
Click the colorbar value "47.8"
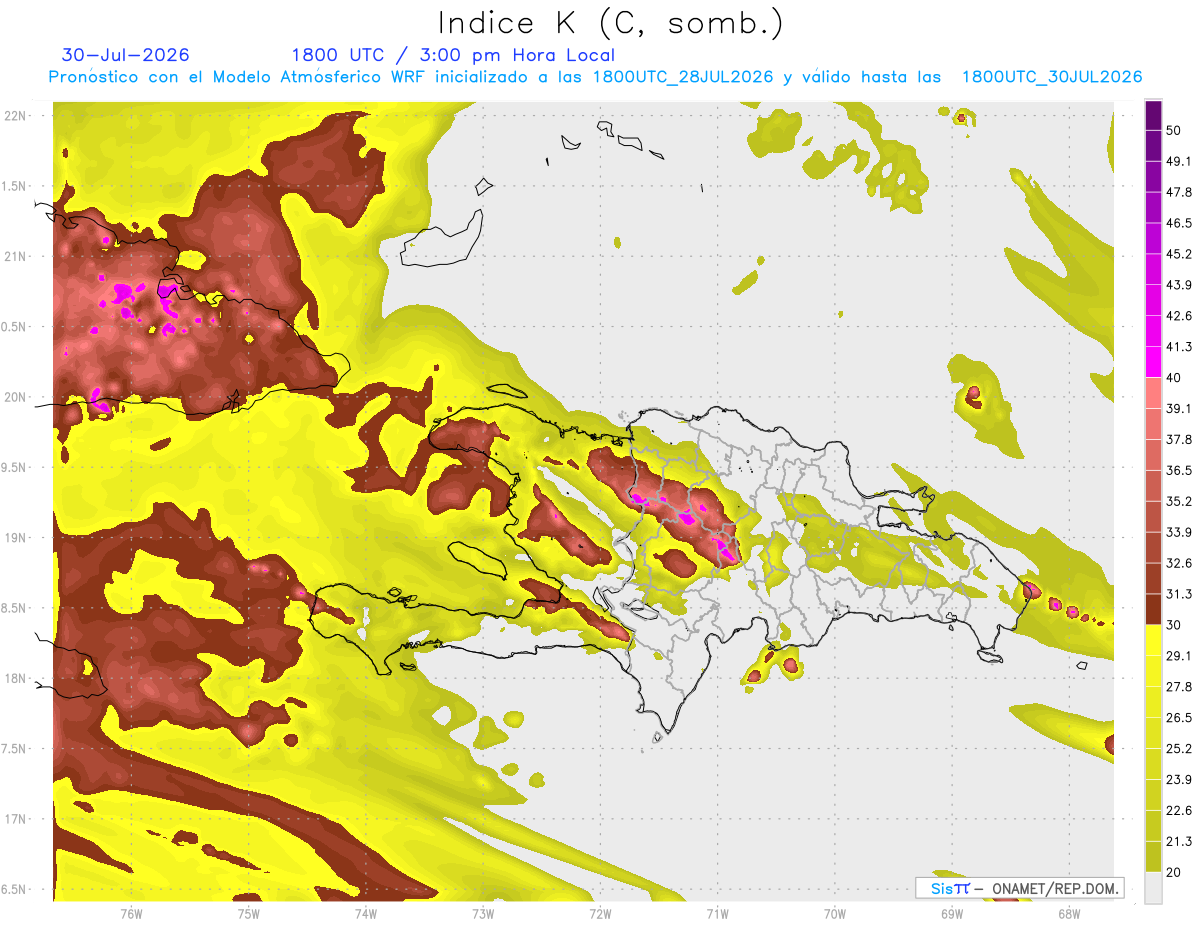coord(1179,192)
